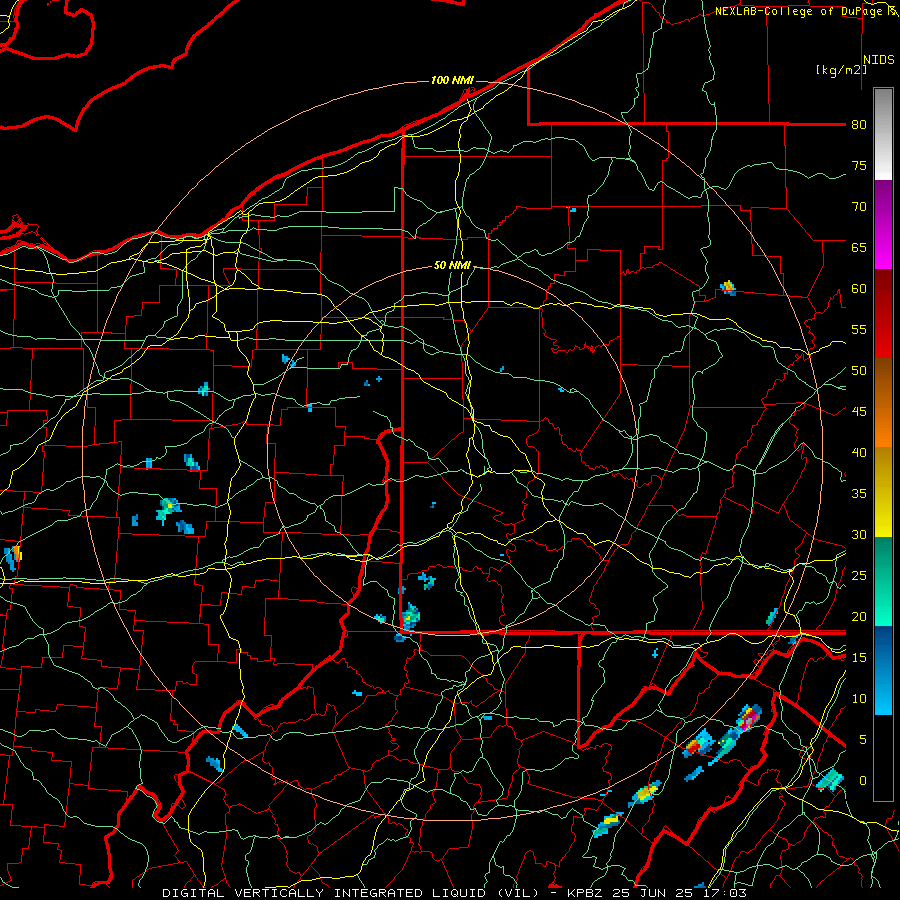The height and width of the screenshot is (900, 900).
Task: Click the 75 value on the color scale
Action: tap(859, 166)
